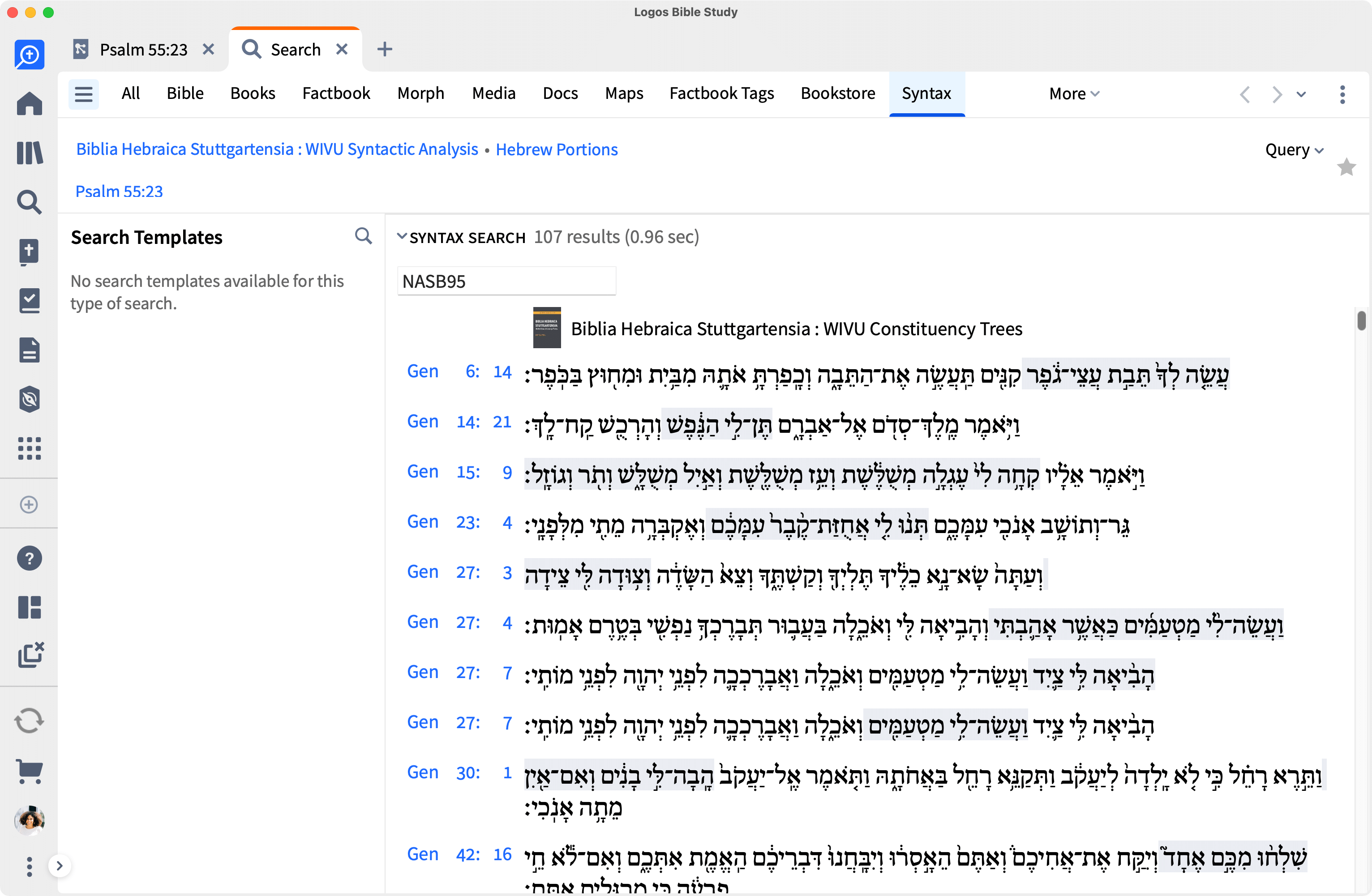Open the Gen 42:16 result
The width and height of the screenshot is (1372, 896).
tap(459, 854)
